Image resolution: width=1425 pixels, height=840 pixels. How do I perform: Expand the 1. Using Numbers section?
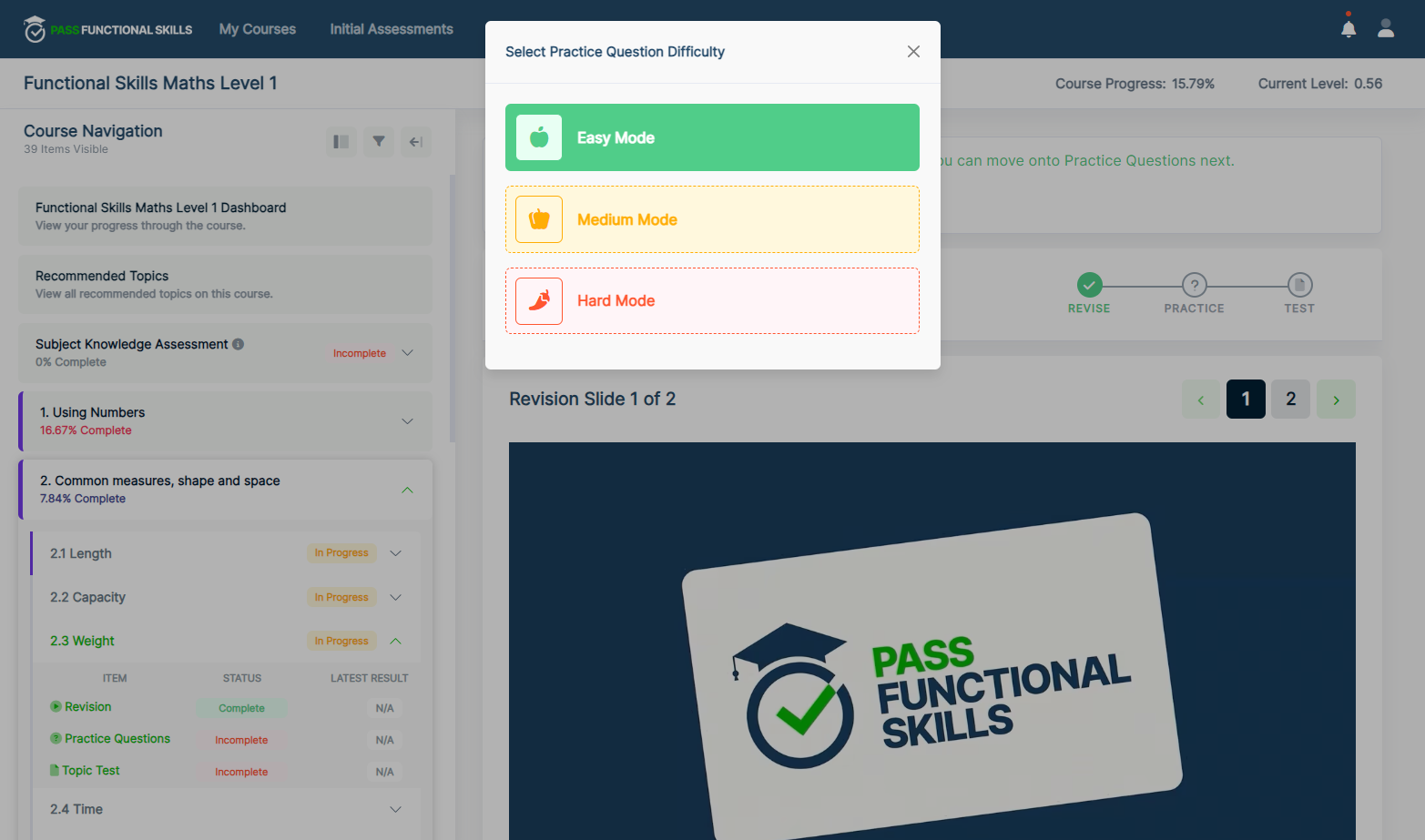pos(407,421)
